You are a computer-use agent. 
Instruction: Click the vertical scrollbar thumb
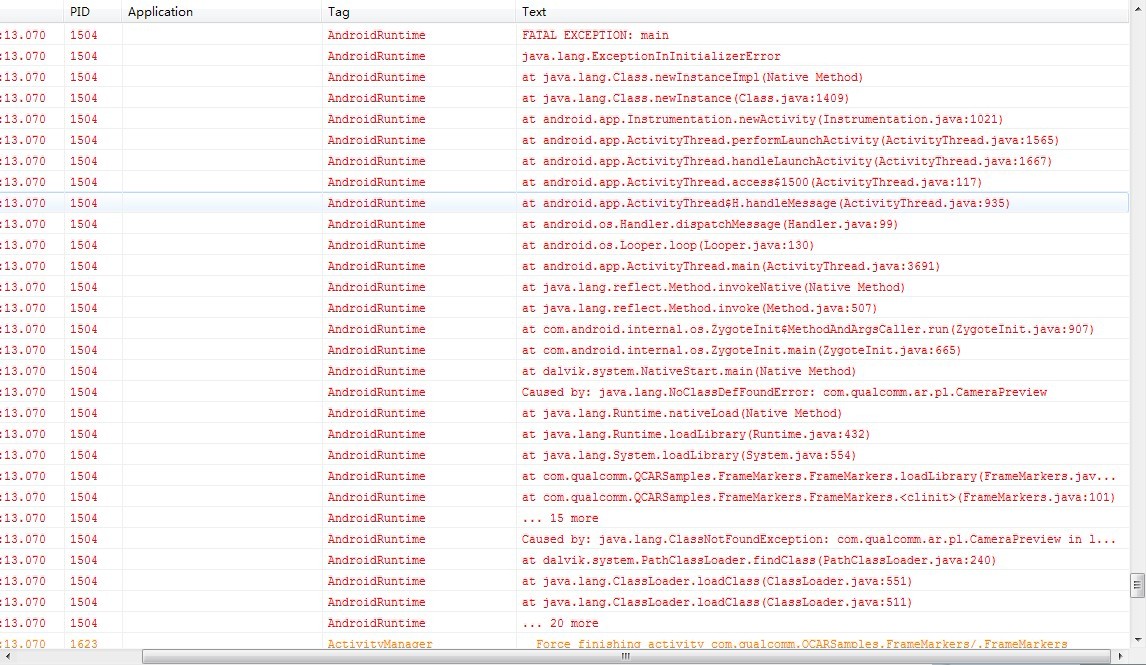coord(1137,584)
